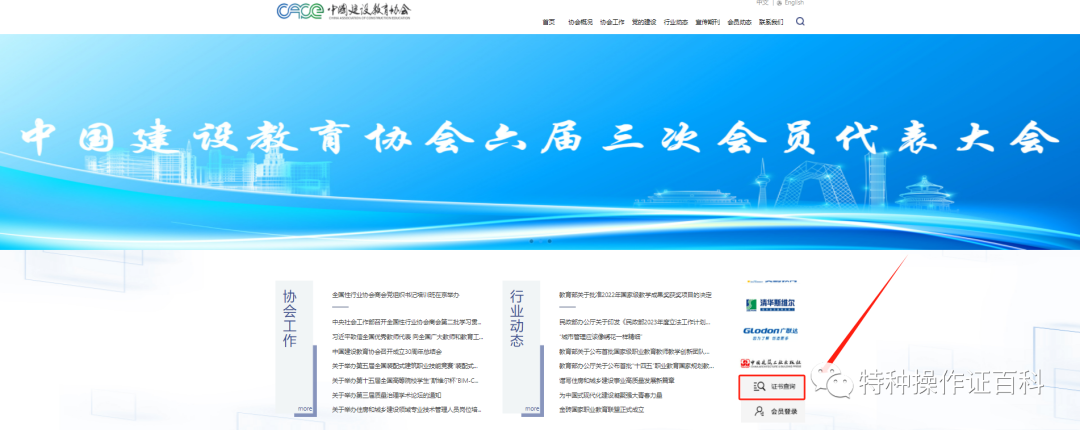Viewport: 1080px width, 430px height.
Task: Open the 党的建设 menu item
Action: coord(644,22)
